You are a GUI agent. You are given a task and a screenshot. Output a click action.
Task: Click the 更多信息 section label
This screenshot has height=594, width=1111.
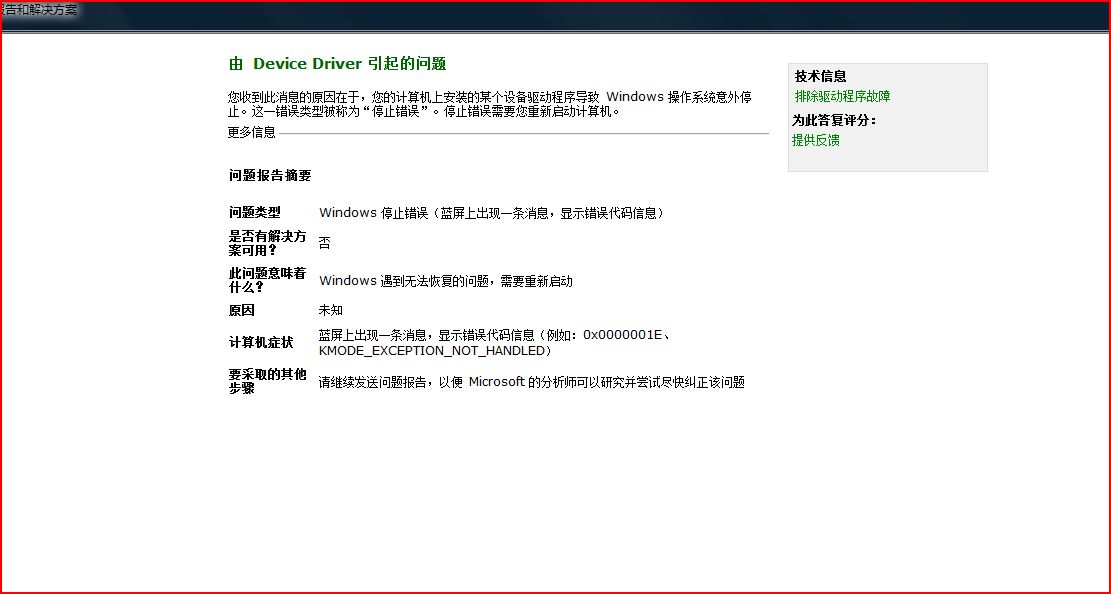coord(252,133)
